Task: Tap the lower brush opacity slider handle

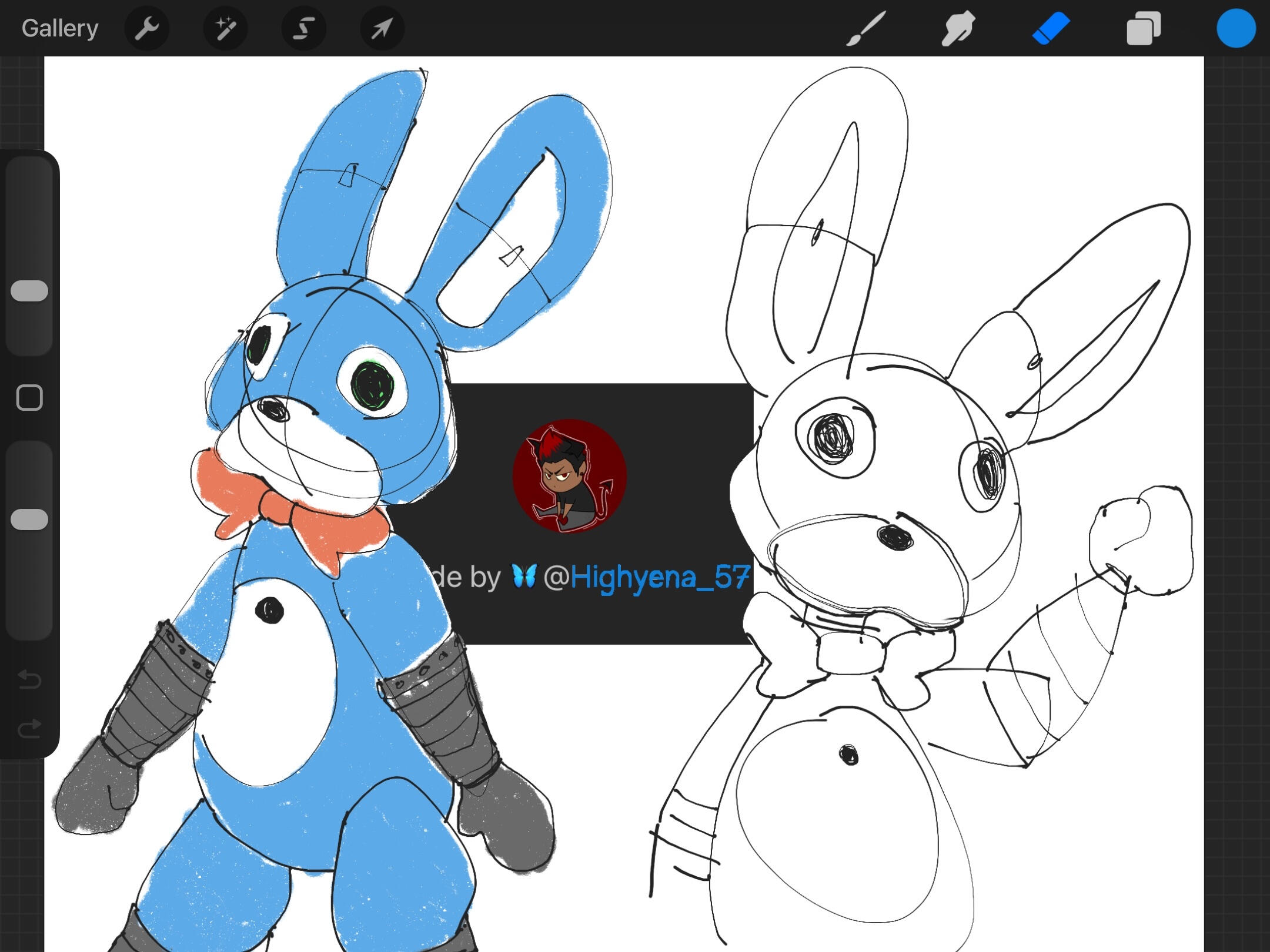Action: [29, 519]
